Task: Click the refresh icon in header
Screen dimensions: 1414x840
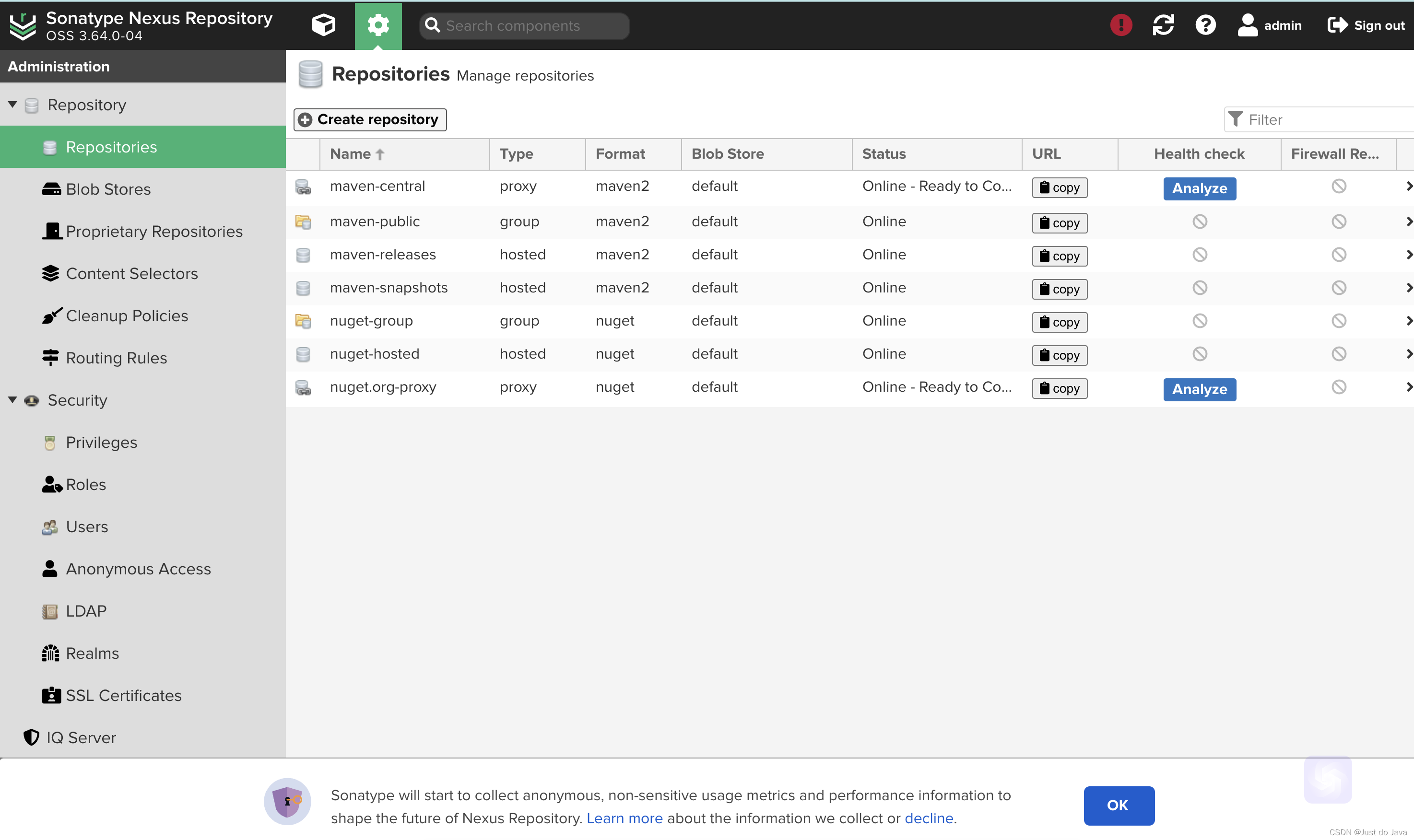Action: [1163, 25]
